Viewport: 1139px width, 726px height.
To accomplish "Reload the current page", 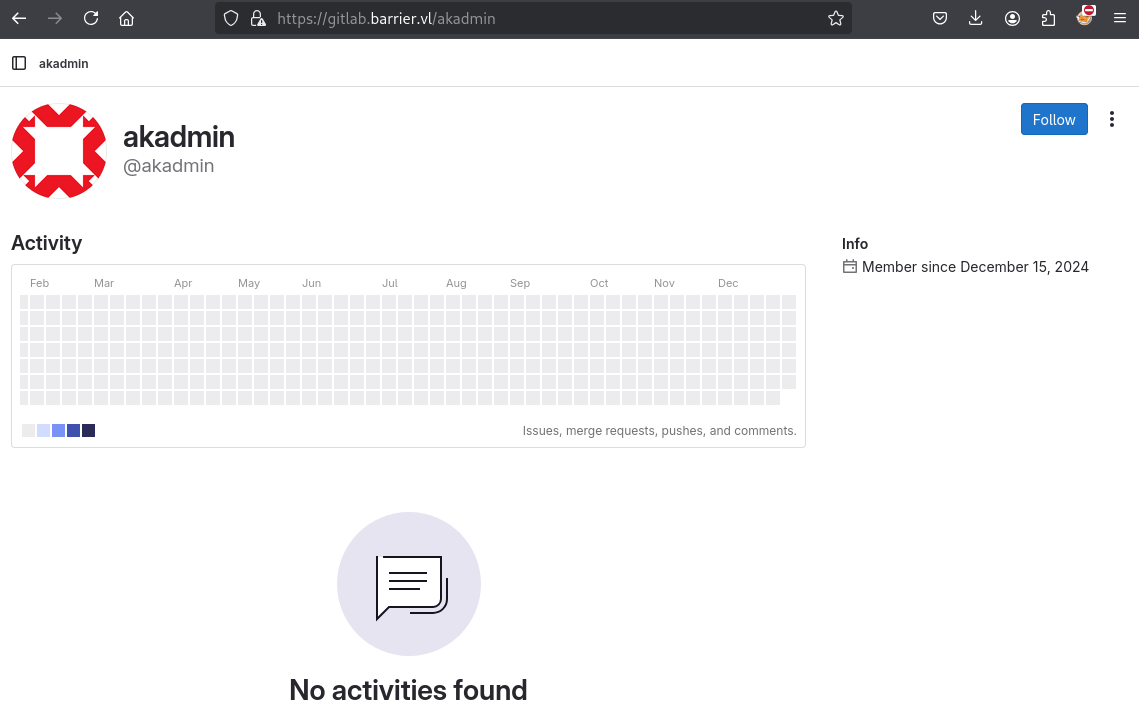I will pyautogui.click(x=91, y=19).
